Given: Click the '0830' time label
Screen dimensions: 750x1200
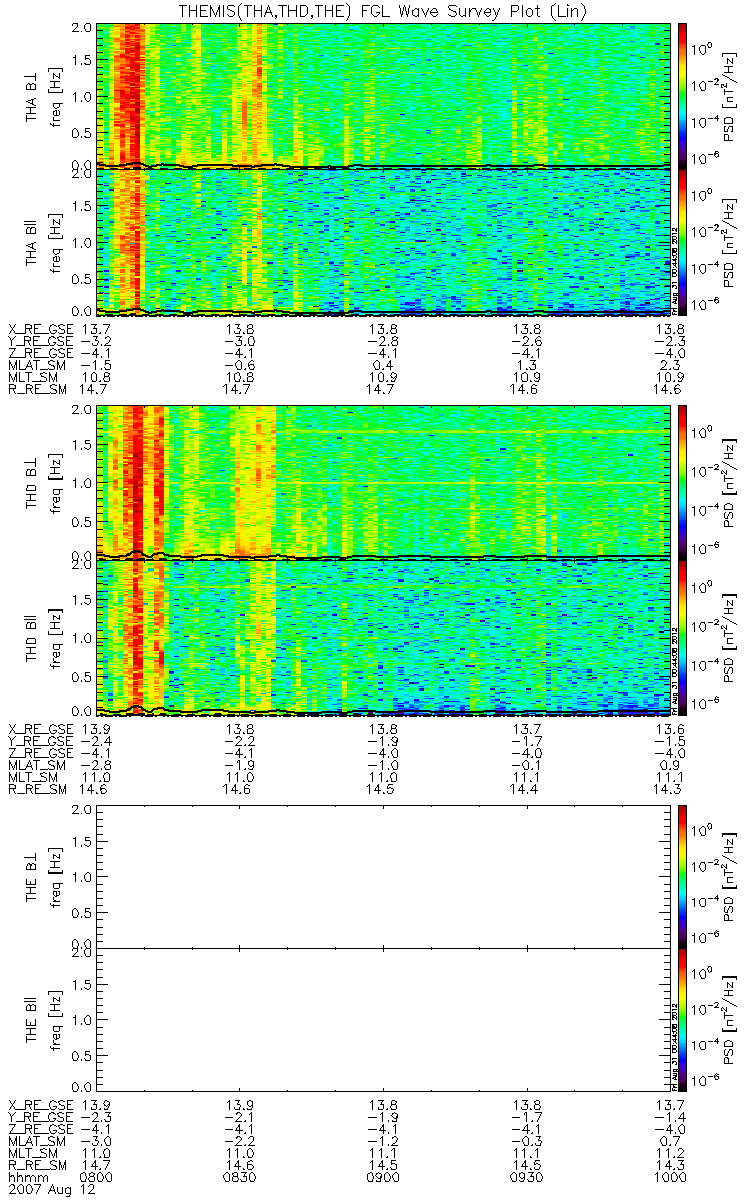Looking at the screenshot, I should pyautogui.click(x=240, y=1178).
